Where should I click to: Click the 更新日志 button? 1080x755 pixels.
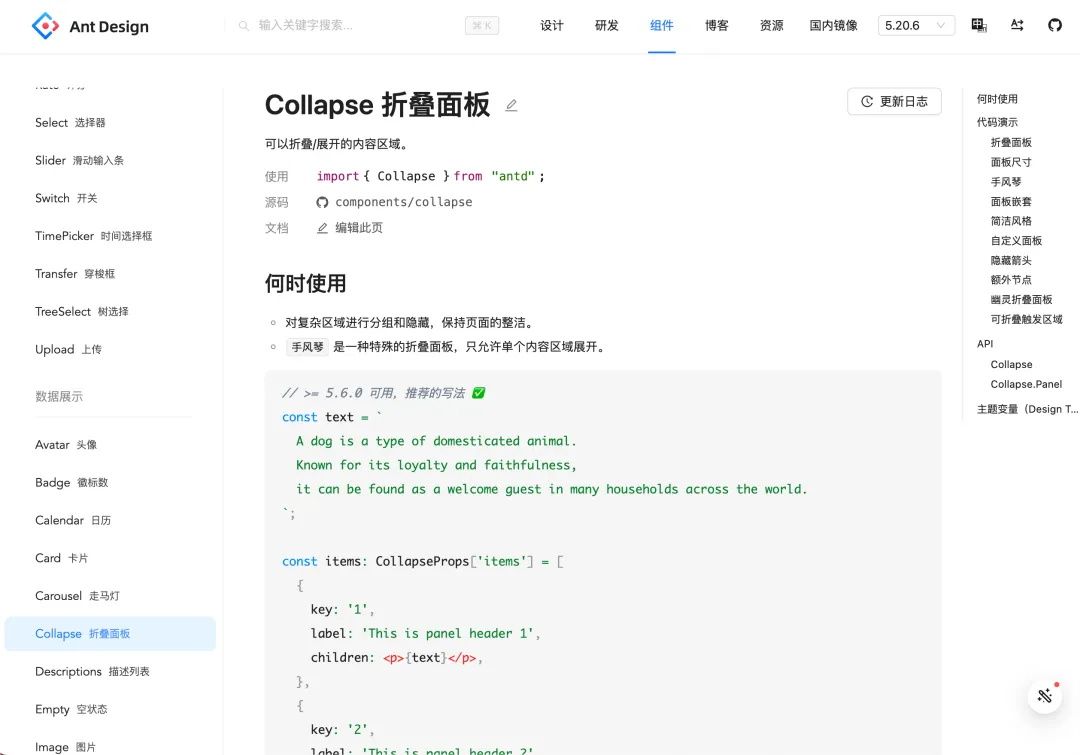pyautogui.click(x=894, y=101)
